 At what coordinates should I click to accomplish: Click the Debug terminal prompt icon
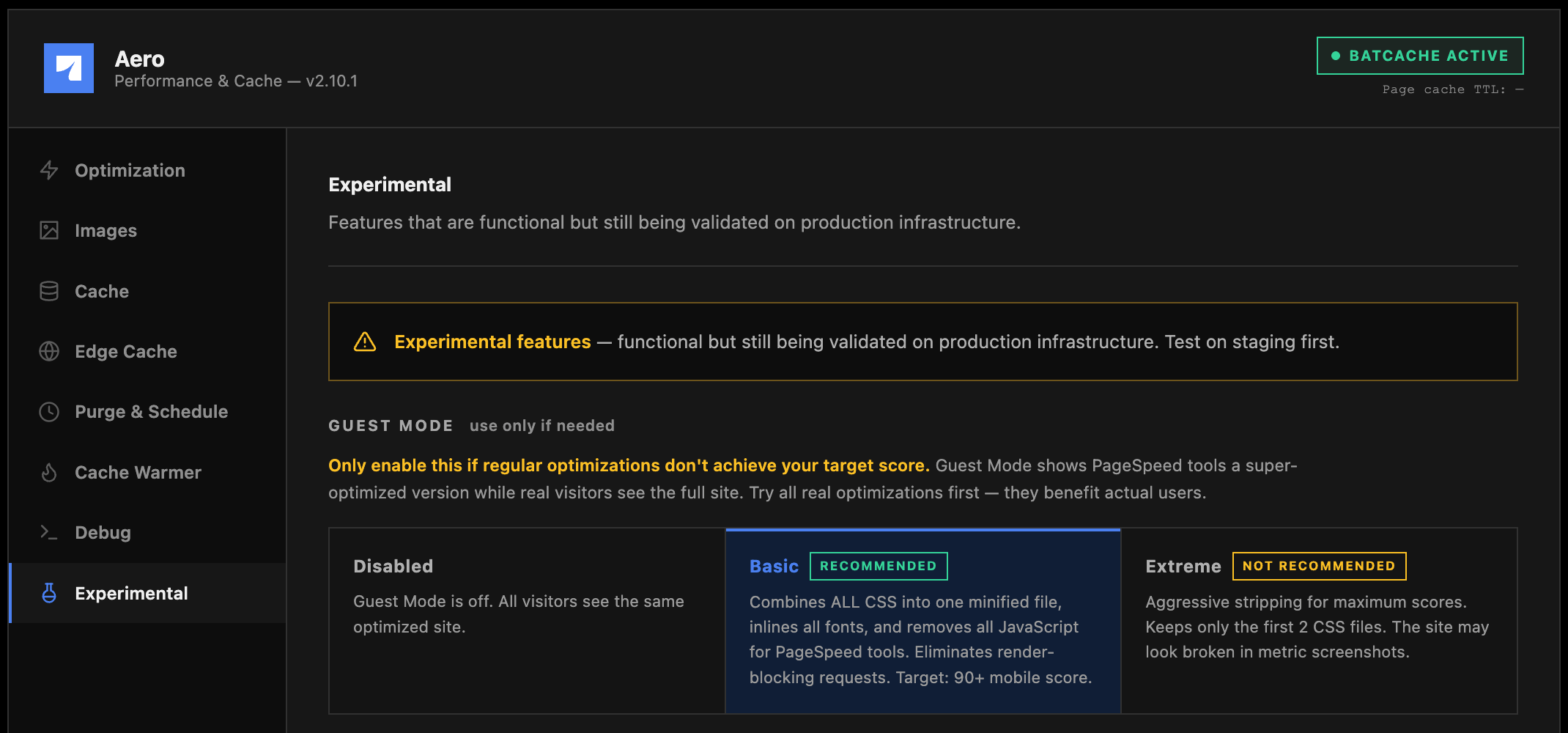tap(49, 532)
